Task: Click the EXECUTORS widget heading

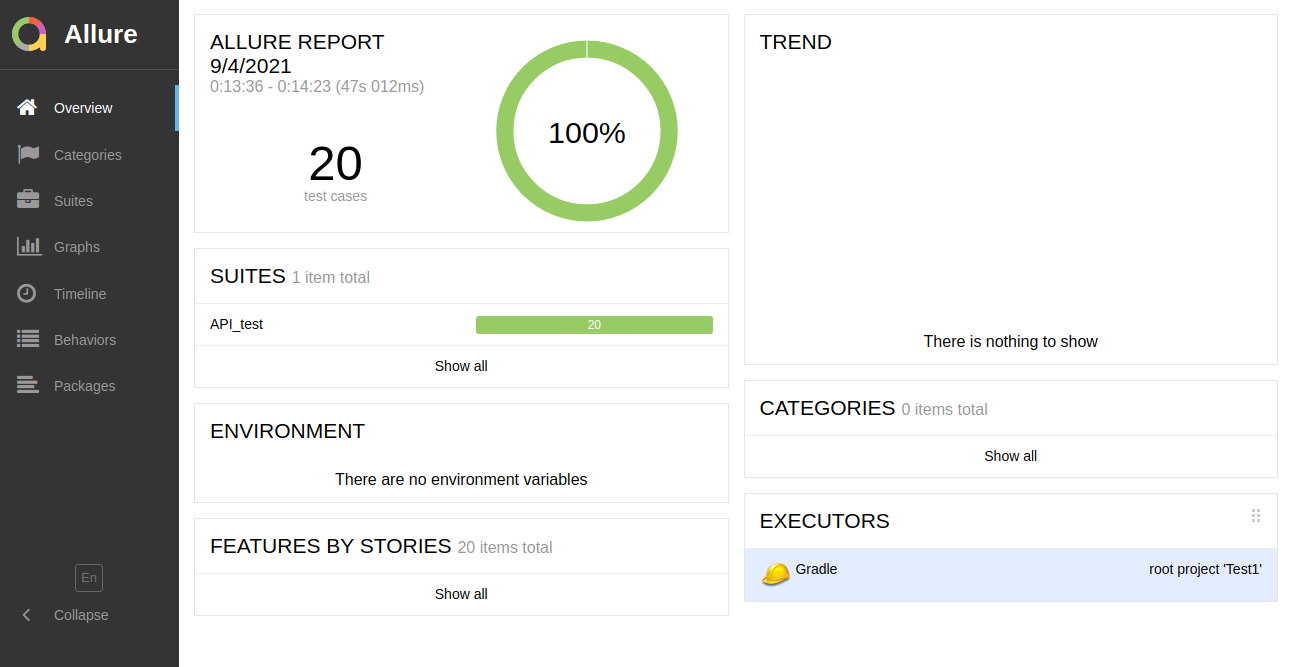Action: pyautogui.click(x=825, y=521)
